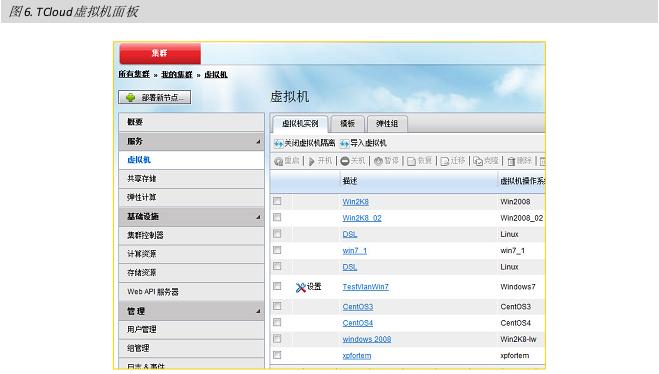
Task: Tick the checkbox for Win2K8_02
Action: [x=277, y=217]
